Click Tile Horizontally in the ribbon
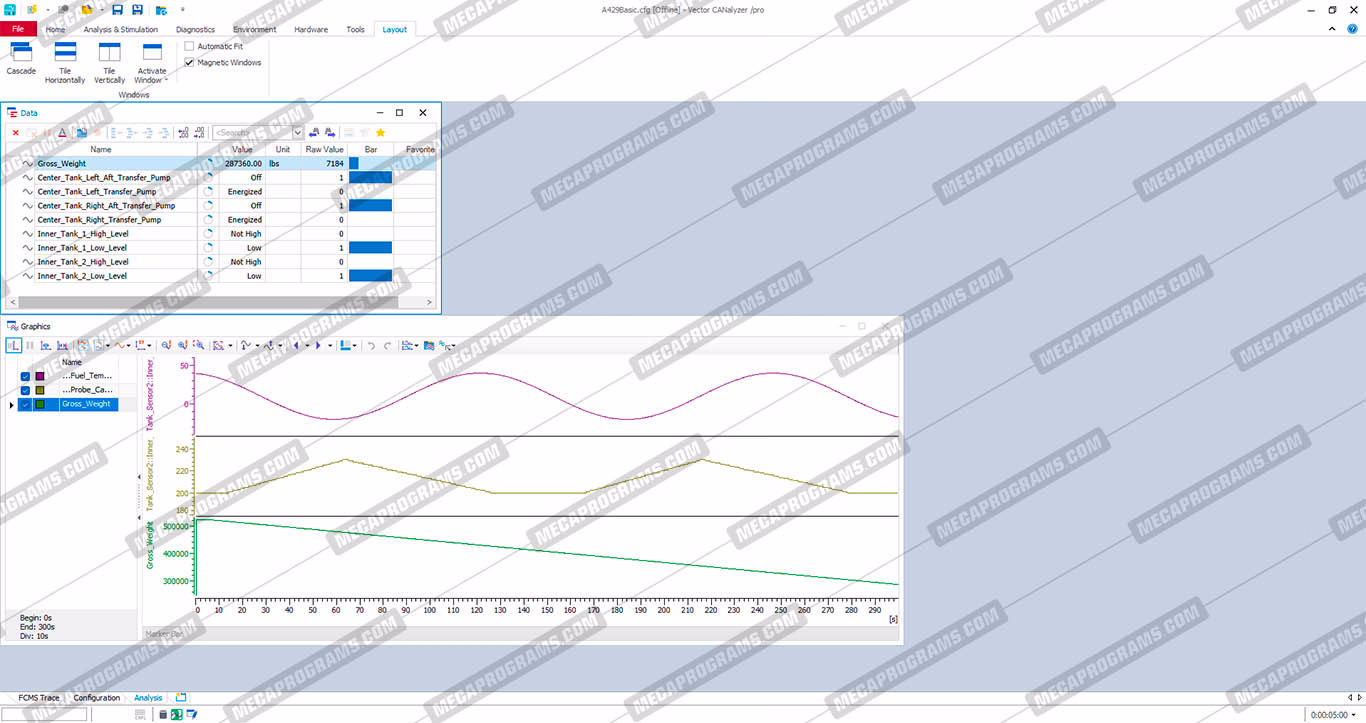Screen dimensions: 1366x723 pyautogui.click(x=65, y=62)
